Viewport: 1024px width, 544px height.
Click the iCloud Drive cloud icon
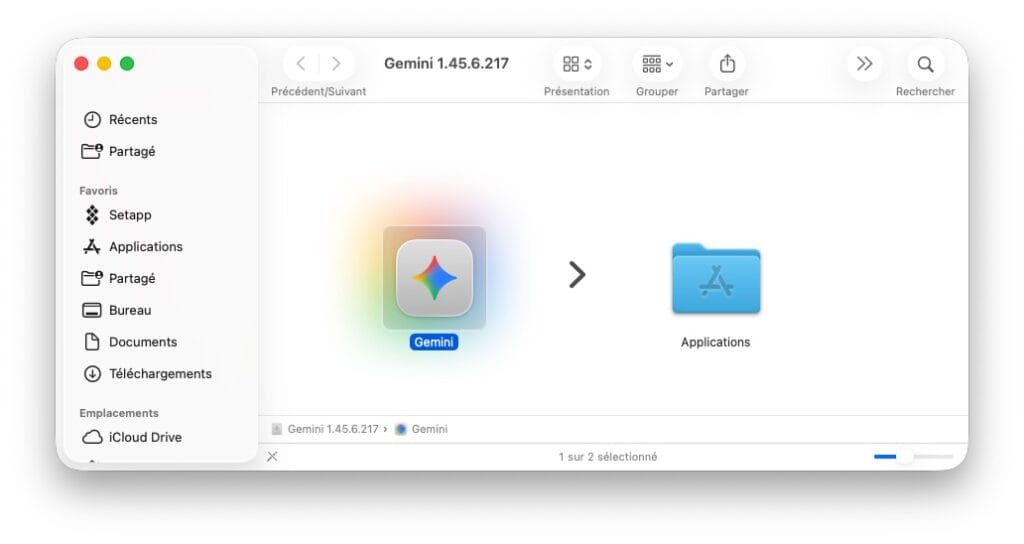[x=92, y=437]
